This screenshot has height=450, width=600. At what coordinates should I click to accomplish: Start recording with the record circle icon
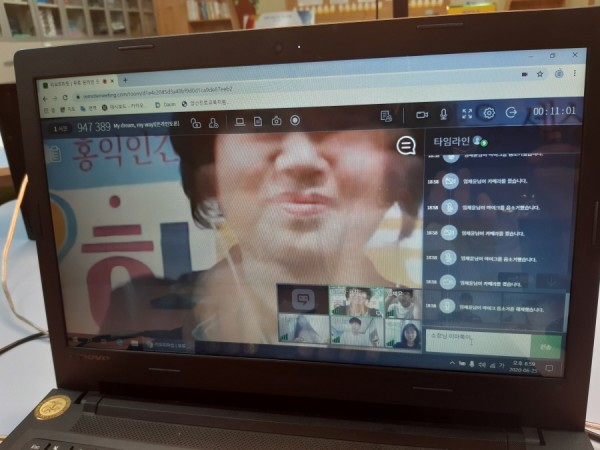pos(295,121)
